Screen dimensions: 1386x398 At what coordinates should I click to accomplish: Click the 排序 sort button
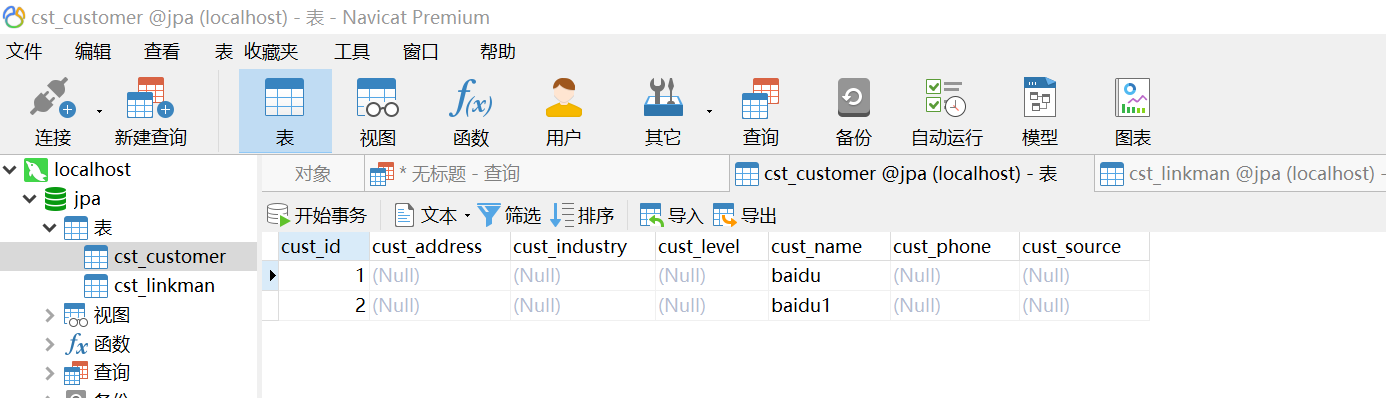tap(583, 215)
